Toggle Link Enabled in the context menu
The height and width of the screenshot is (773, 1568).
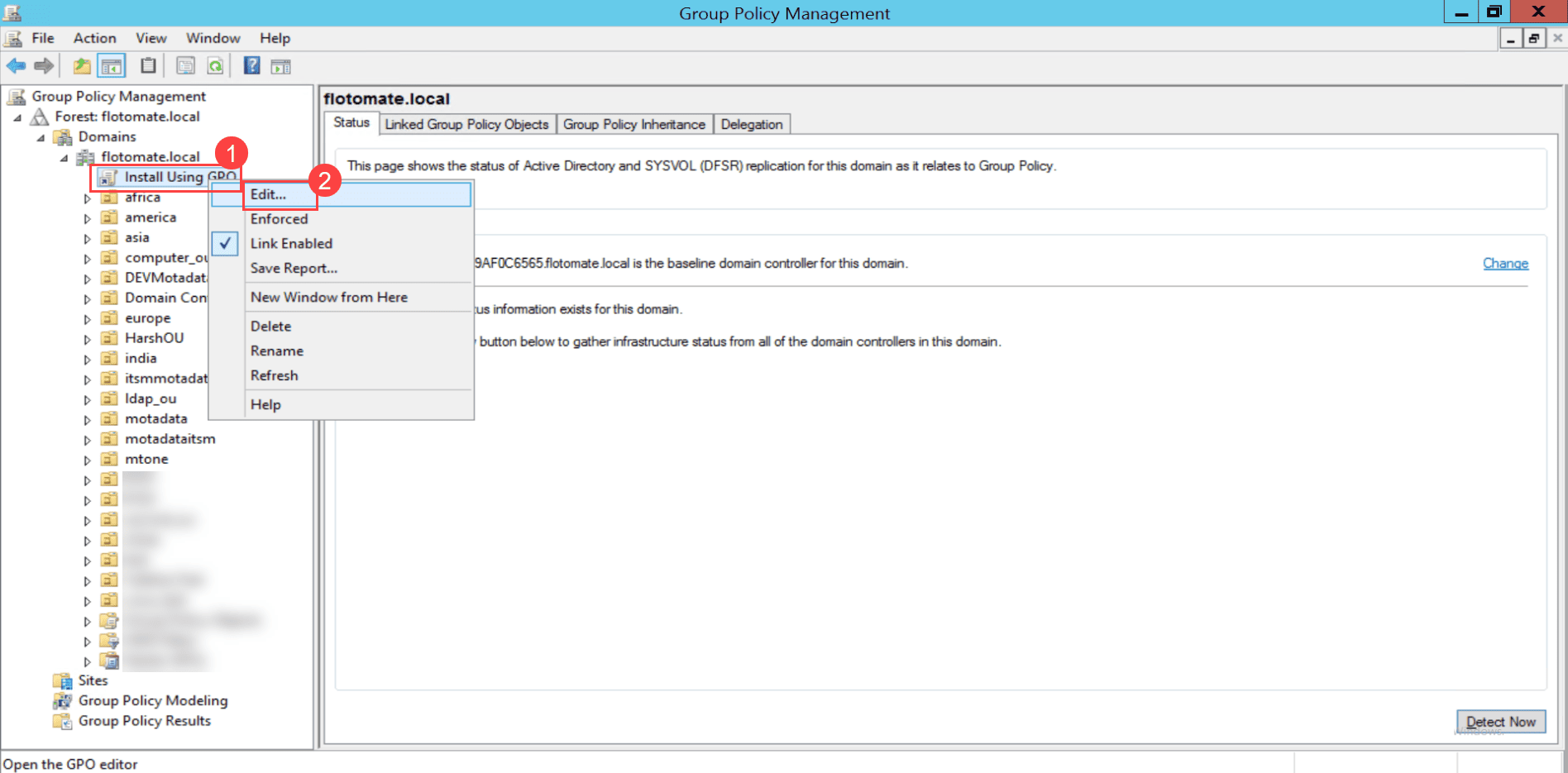pyautogui.click(x=291, y=243)
